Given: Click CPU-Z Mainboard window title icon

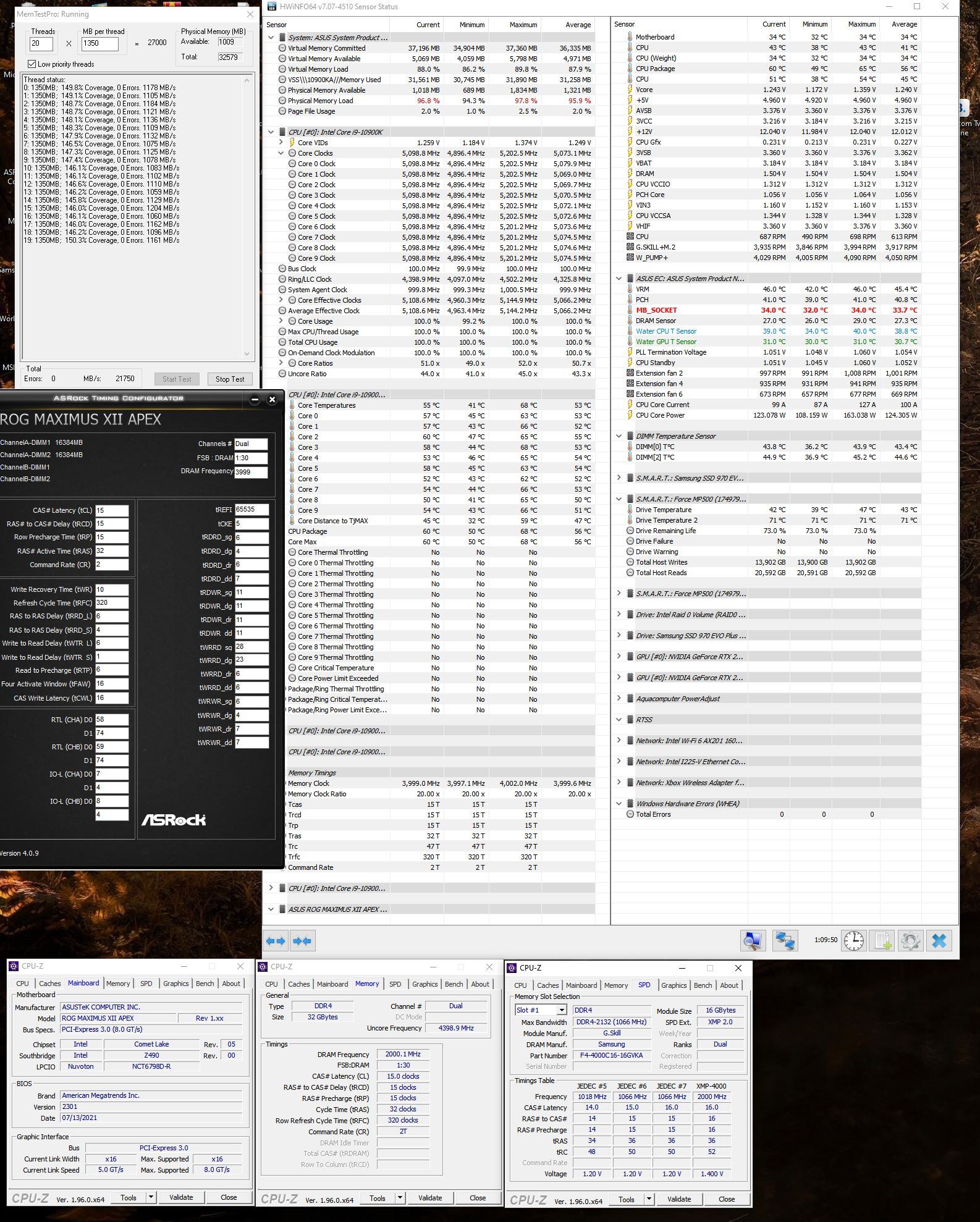Looking at the screenshot, I should pyautogui.click(x=15, y=966).
